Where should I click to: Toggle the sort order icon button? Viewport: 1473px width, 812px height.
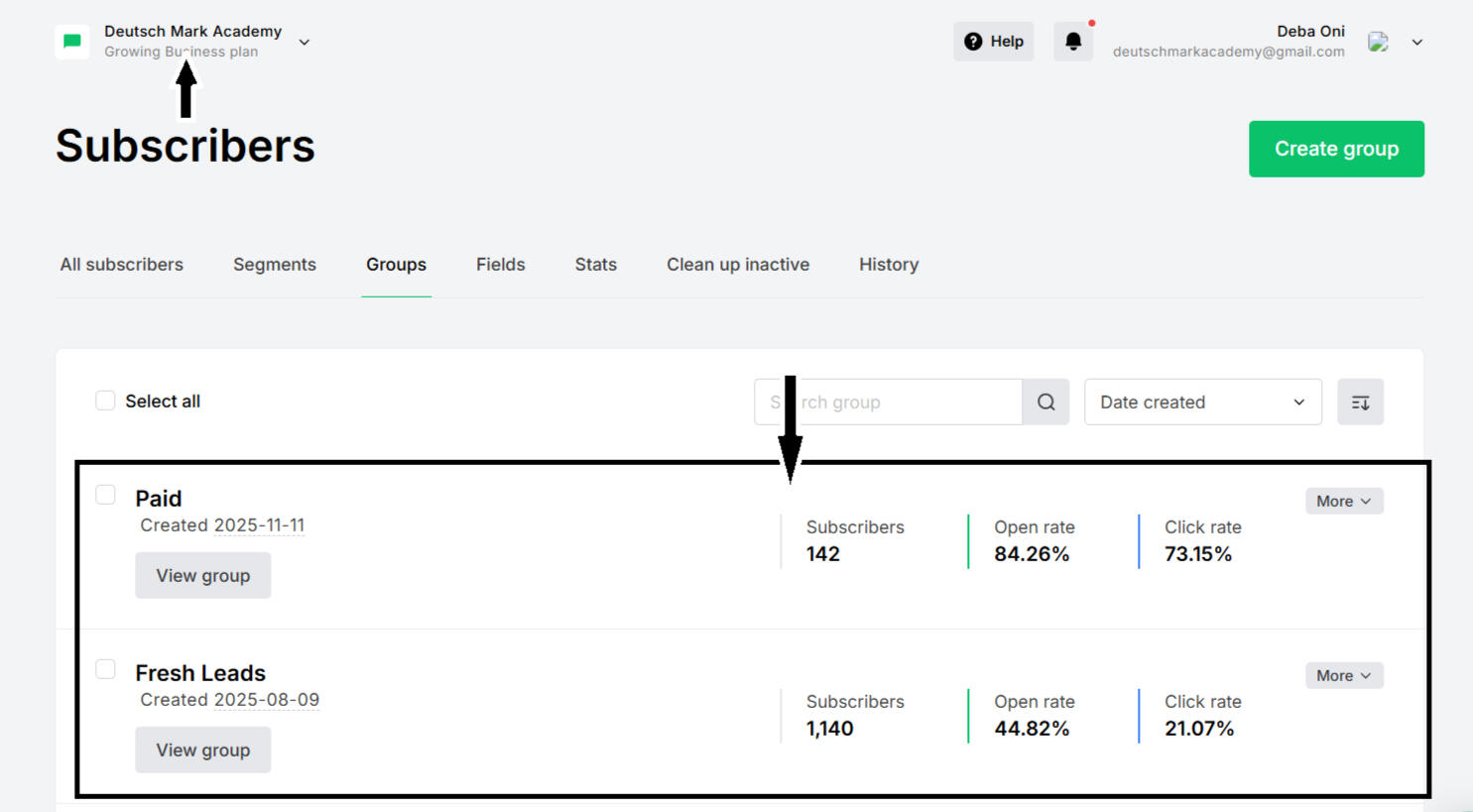pos(1360,403)
